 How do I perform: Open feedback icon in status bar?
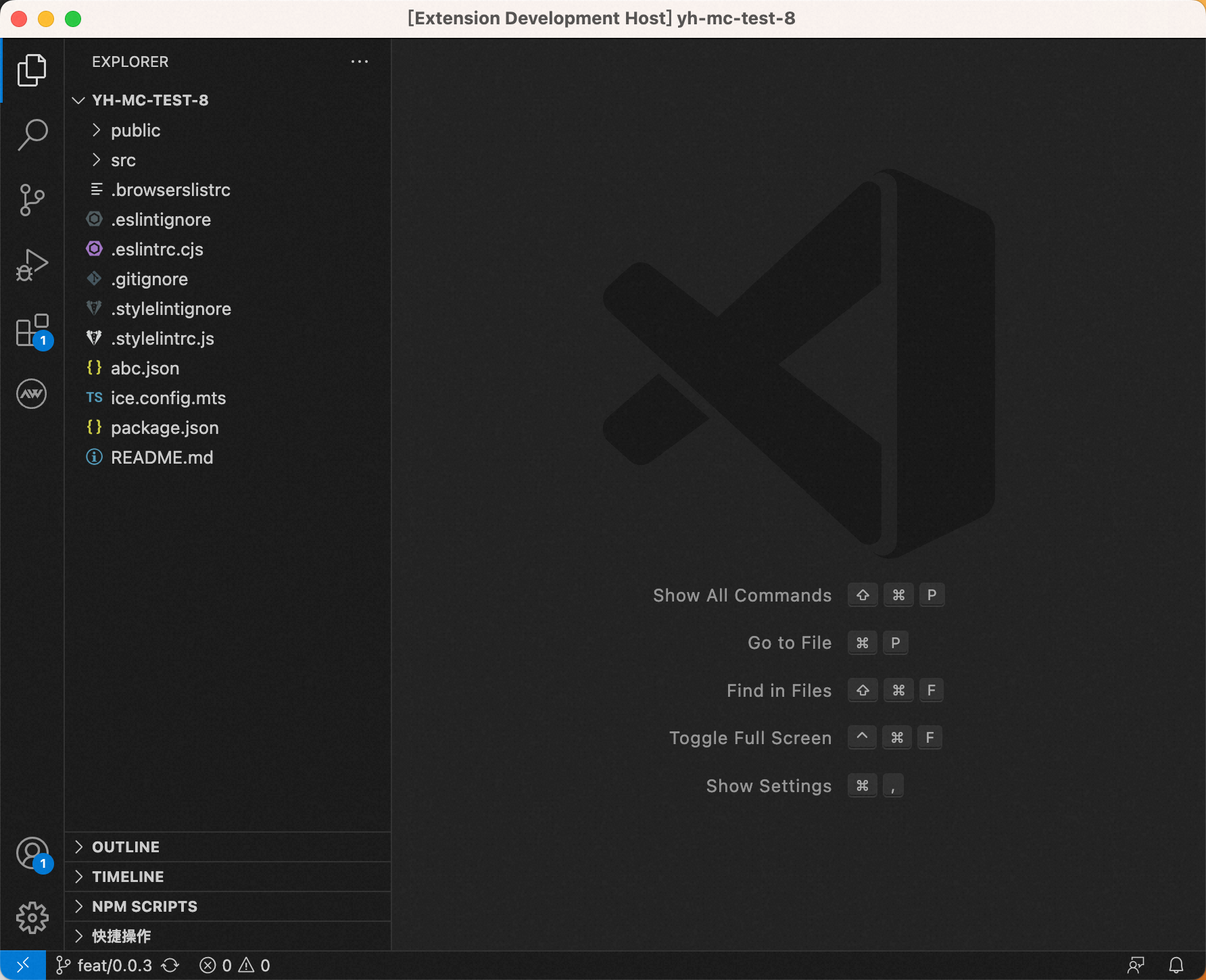(x=1136, y=965)
